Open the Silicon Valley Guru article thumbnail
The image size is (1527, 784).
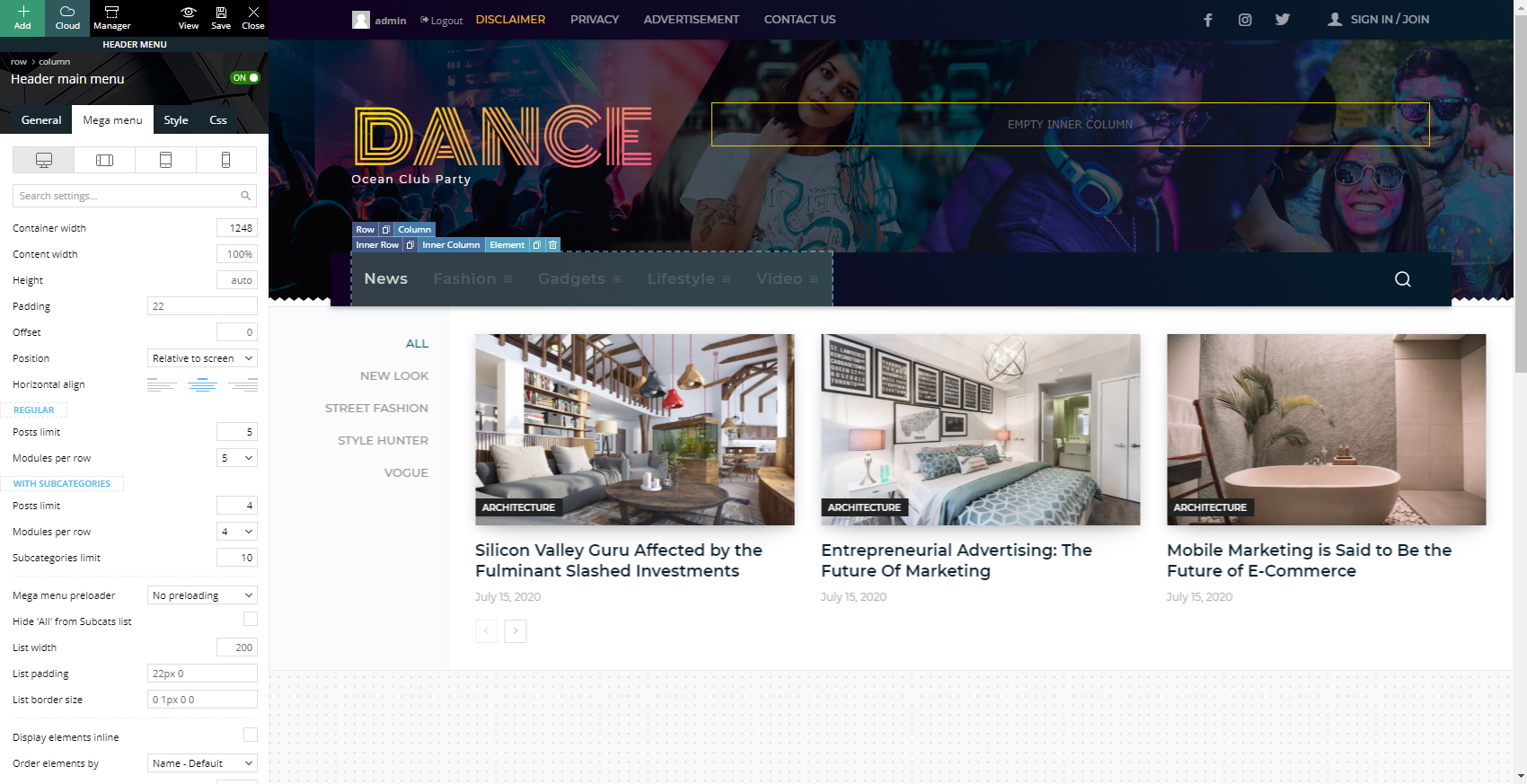(x=635, y=430)
